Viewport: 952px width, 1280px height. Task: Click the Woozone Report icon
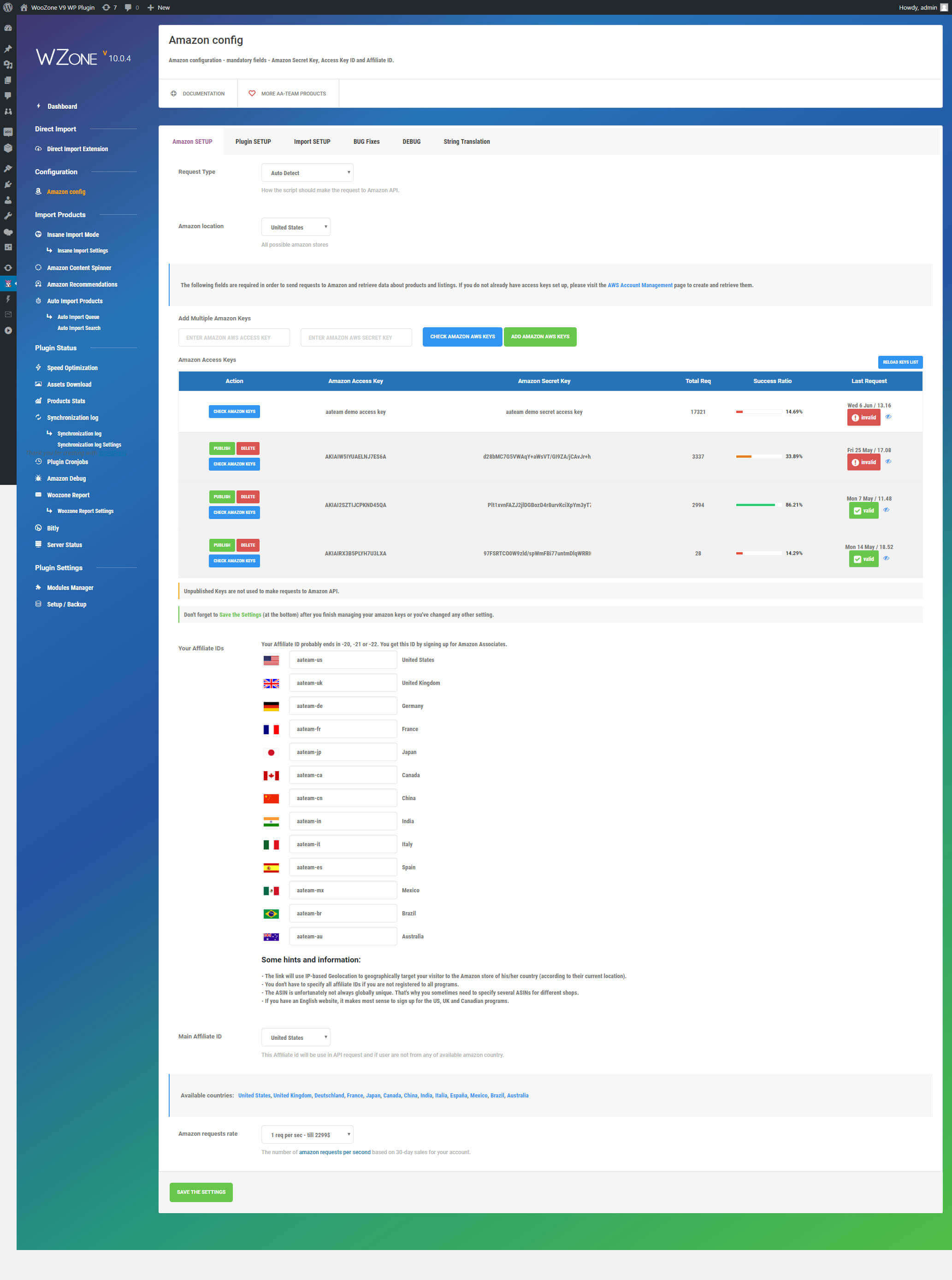click(x=39, y=495)
